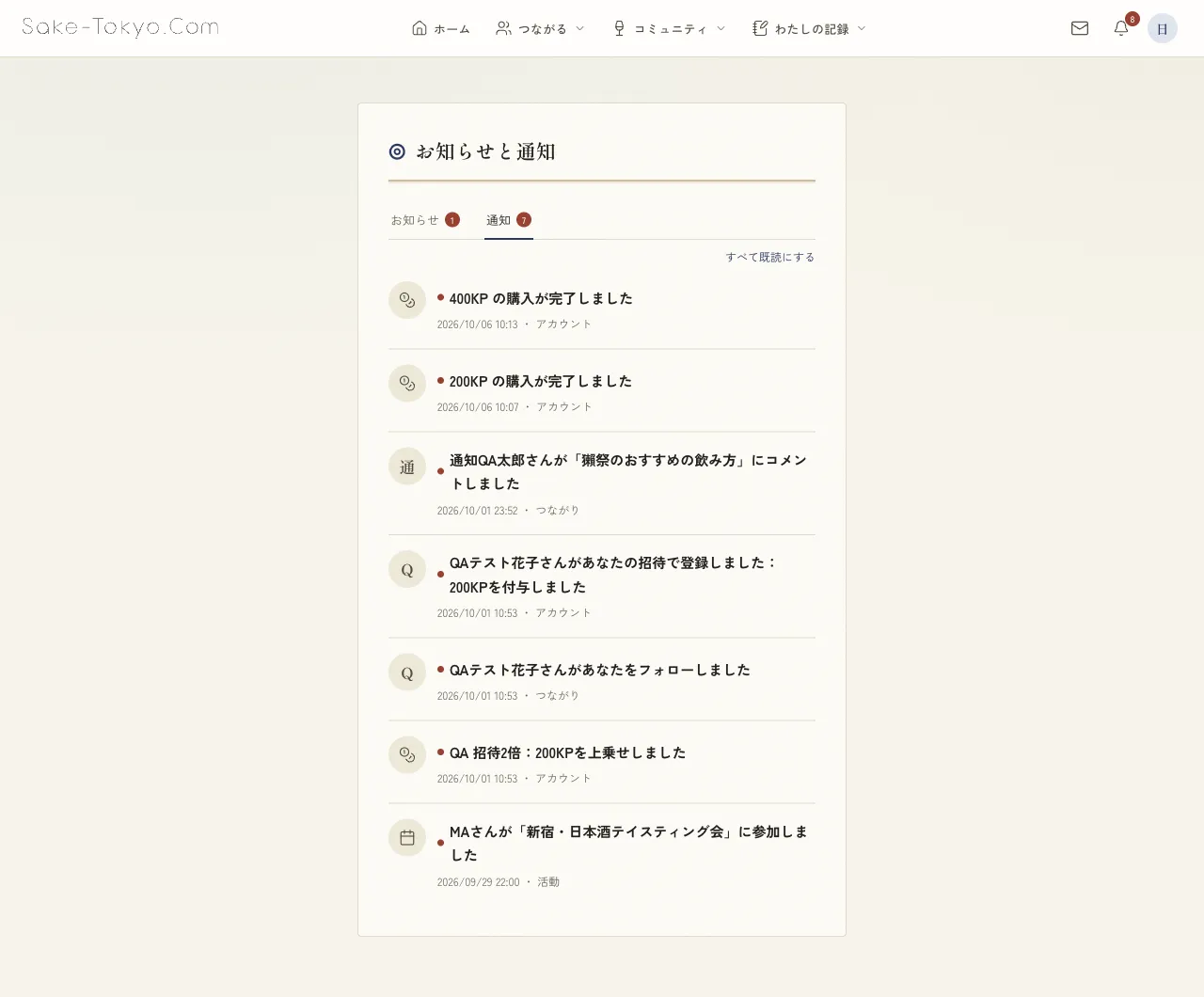This screenshot has width=1204, height=997.
Task: Go to the ホーム menu item
Action: [440, 28]
